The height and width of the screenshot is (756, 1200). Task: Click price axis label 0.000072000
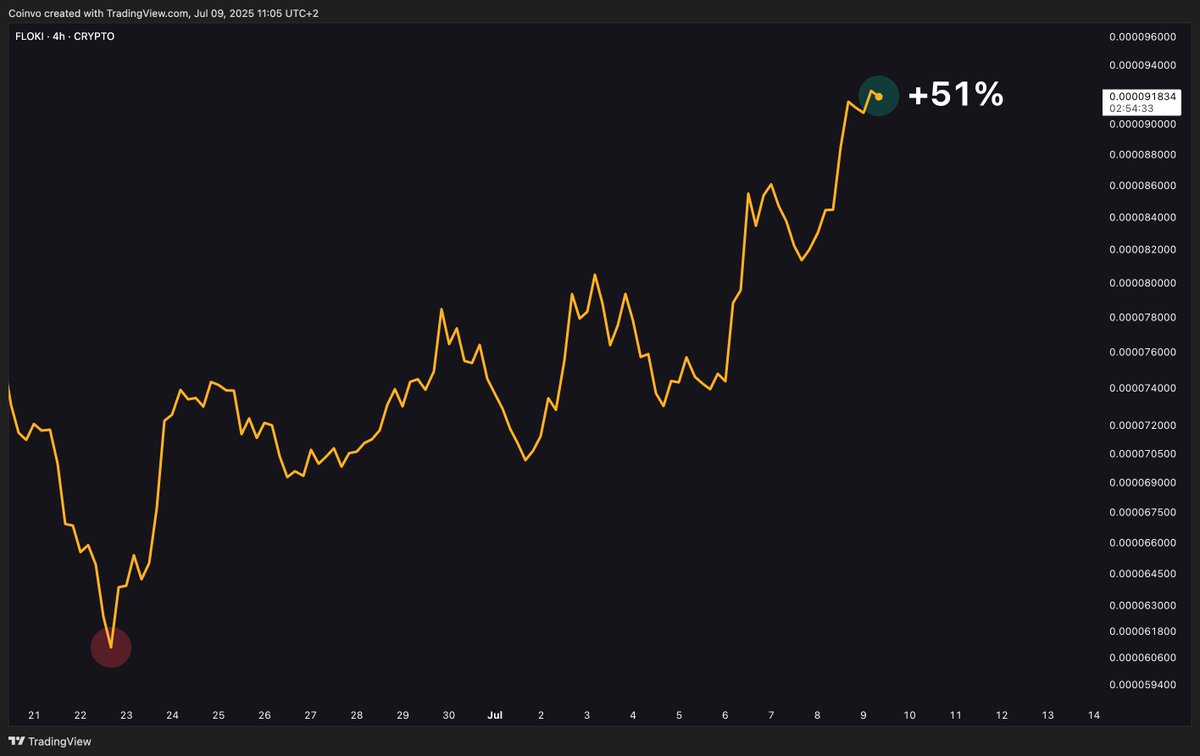1145,425
